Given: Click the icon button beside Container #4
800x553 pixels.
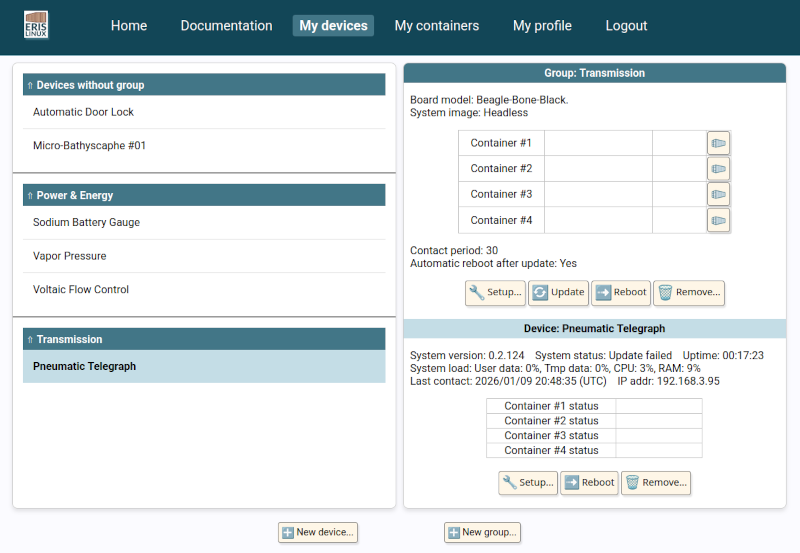Looking at the screenshot, I should point(718,220).
